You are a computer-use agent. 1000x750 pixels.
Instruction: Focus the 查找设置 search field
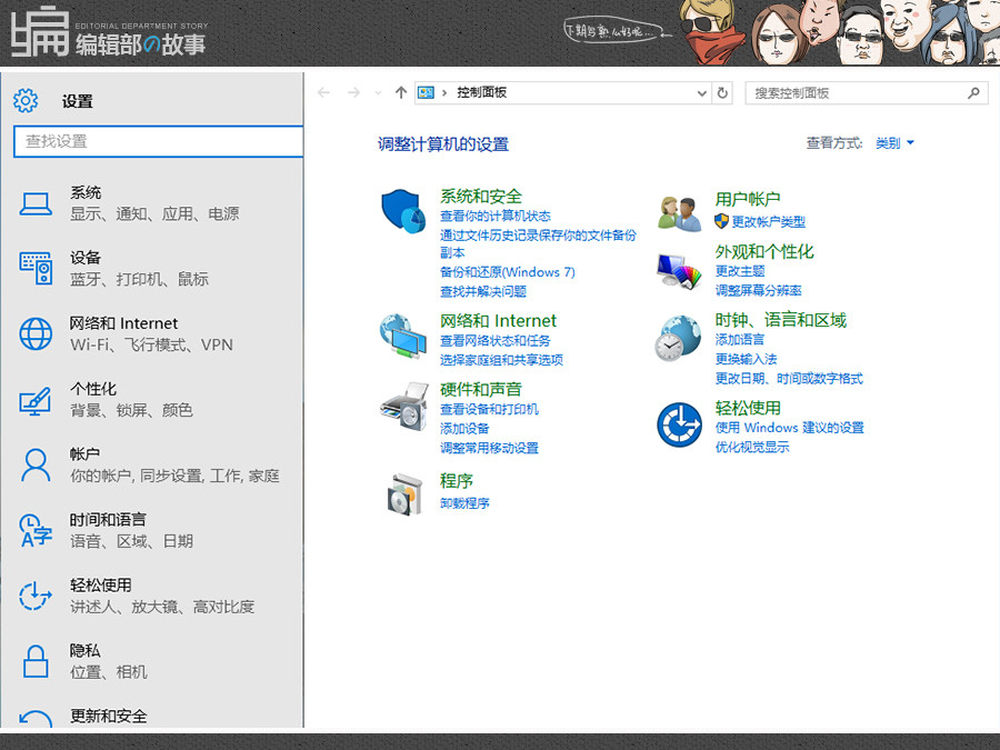[x=158, y=141]
